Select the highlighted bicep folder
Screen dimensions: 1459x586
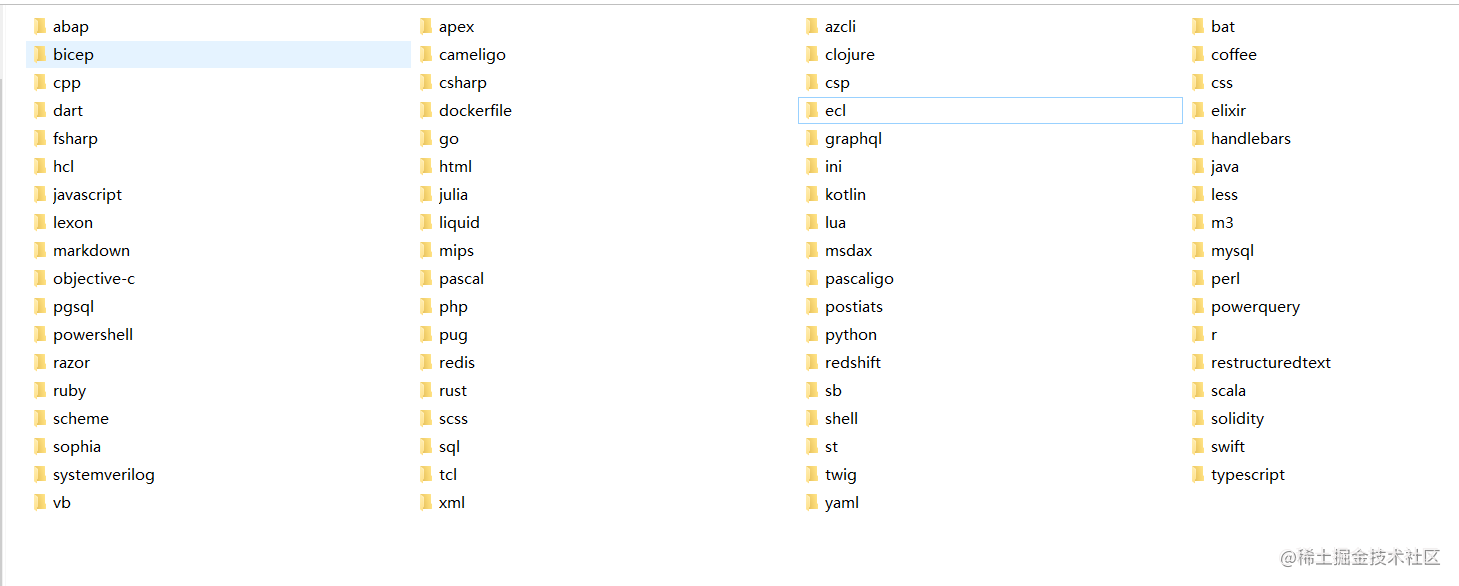(73, 55)
